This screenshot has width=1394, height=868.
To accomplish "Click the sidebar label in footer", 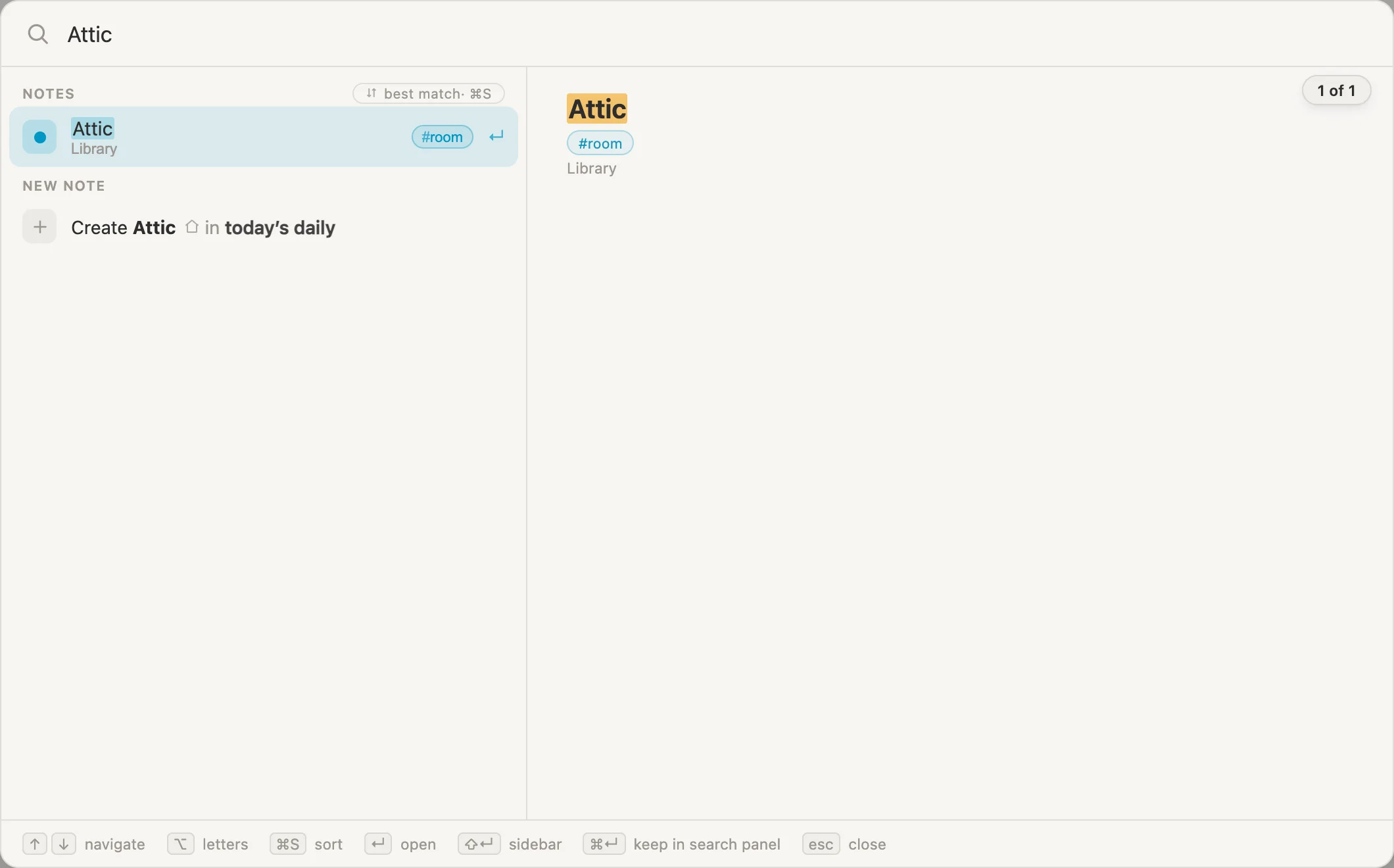I will click(535, 844).
